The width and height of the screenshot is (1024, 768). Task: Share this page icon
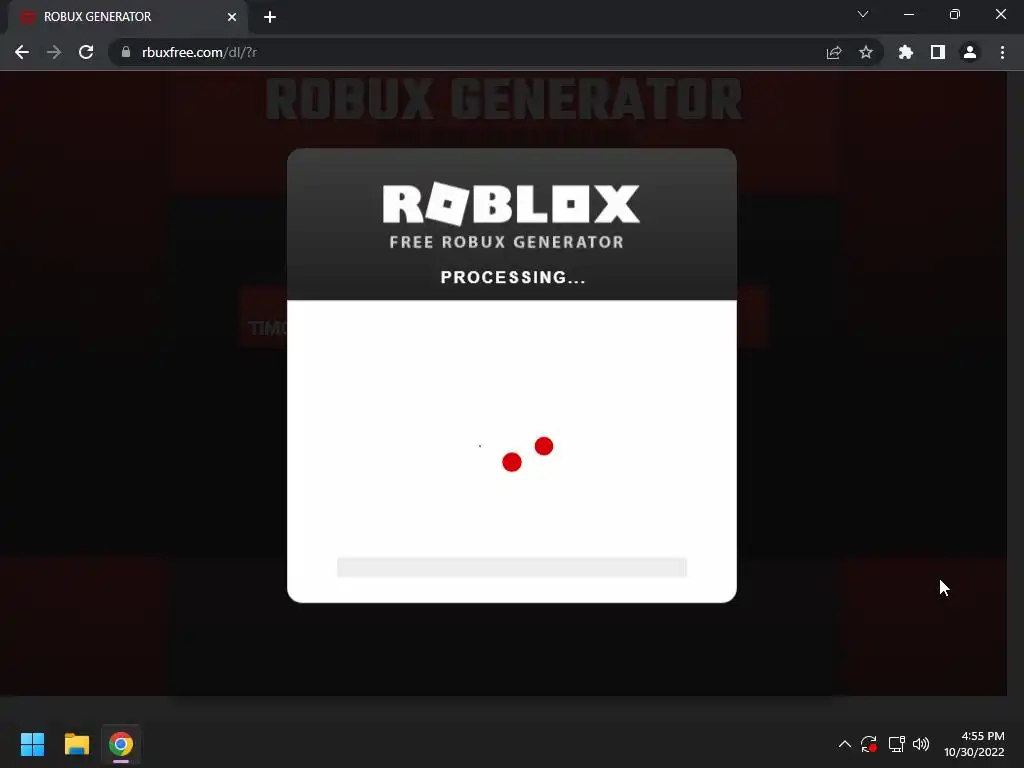pos(834,52)
